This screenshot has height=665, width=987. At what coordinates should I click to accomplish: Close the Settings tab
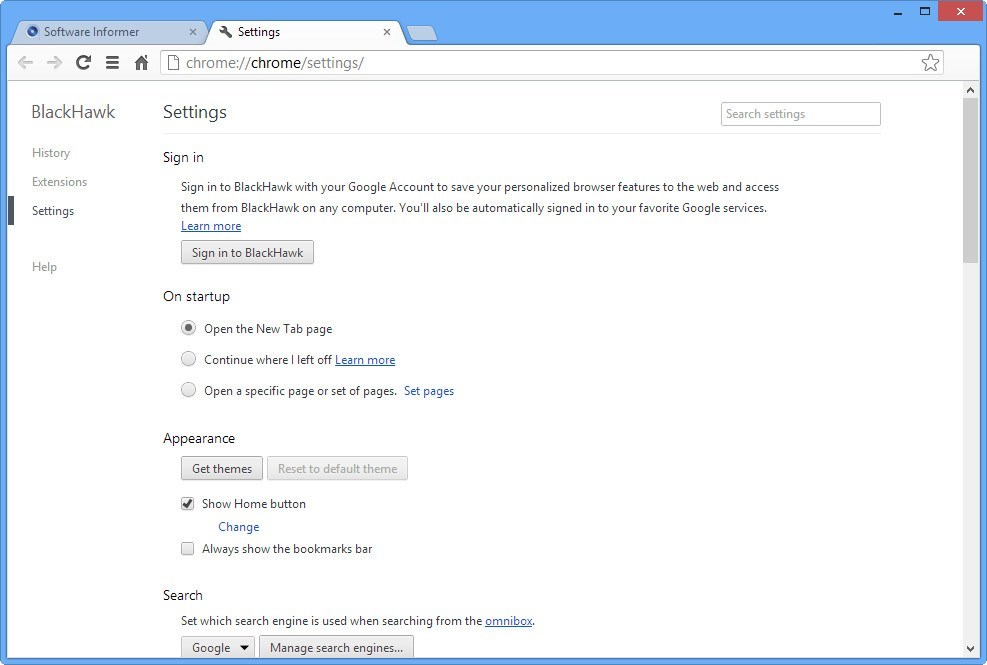pyautogui.click(x=386, y=31)
